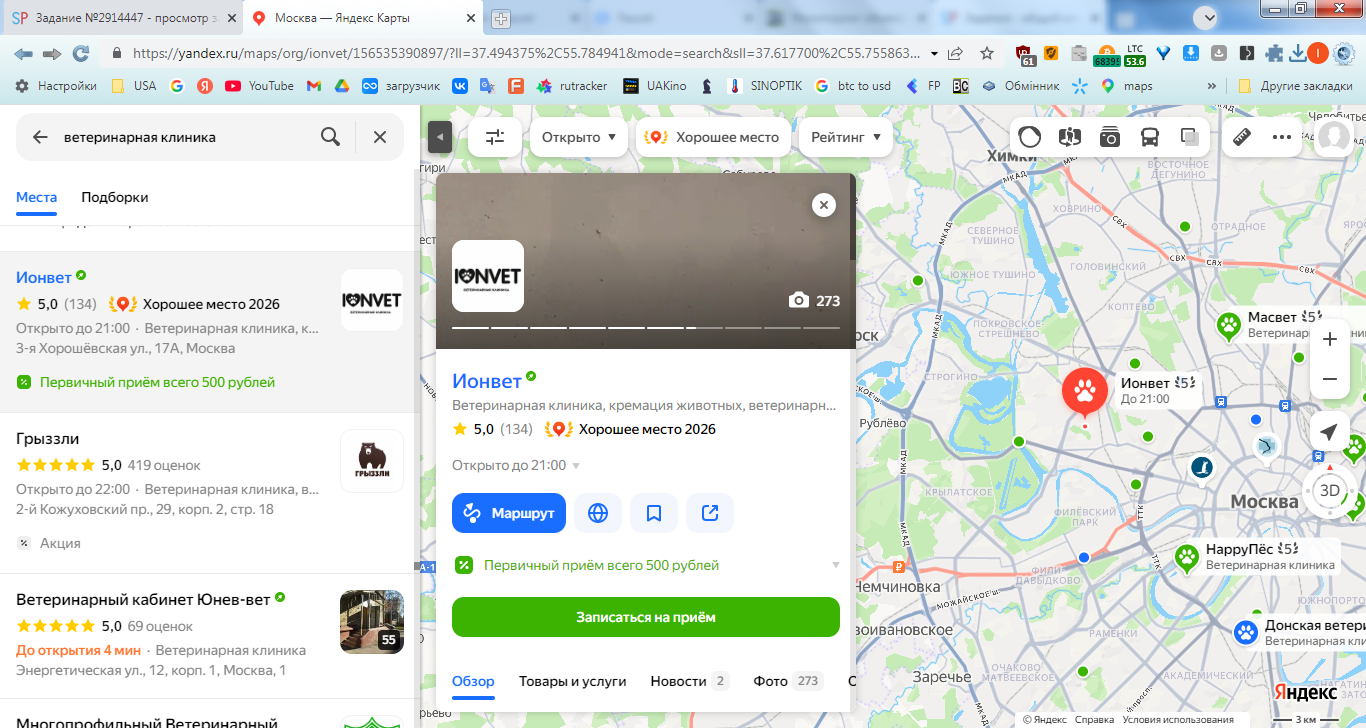Open the search filters settings icon
The width and height of the screenshot is (1366, 728).
tap(495, 137)
